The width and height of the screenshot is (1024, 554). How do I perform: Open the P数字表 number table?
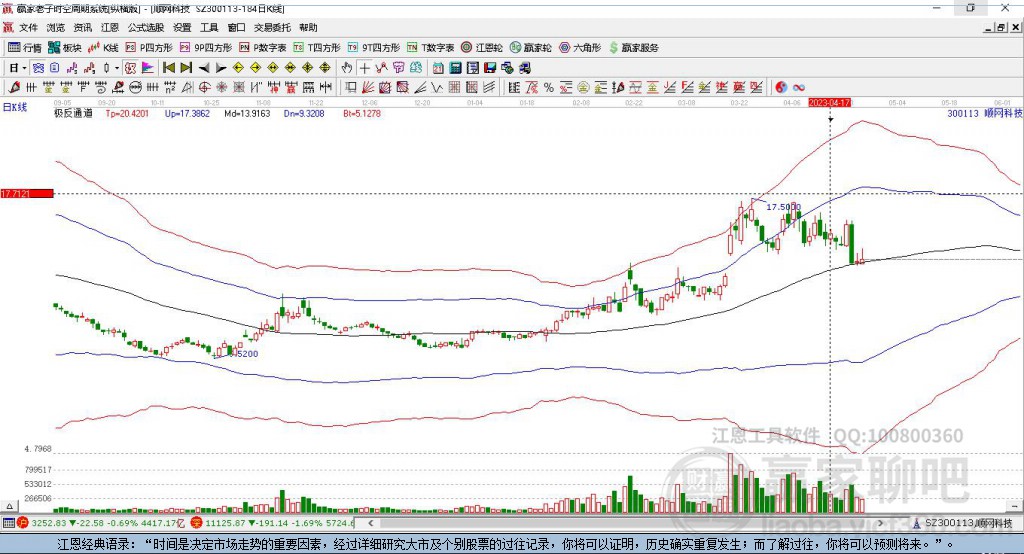coord(263,48)
